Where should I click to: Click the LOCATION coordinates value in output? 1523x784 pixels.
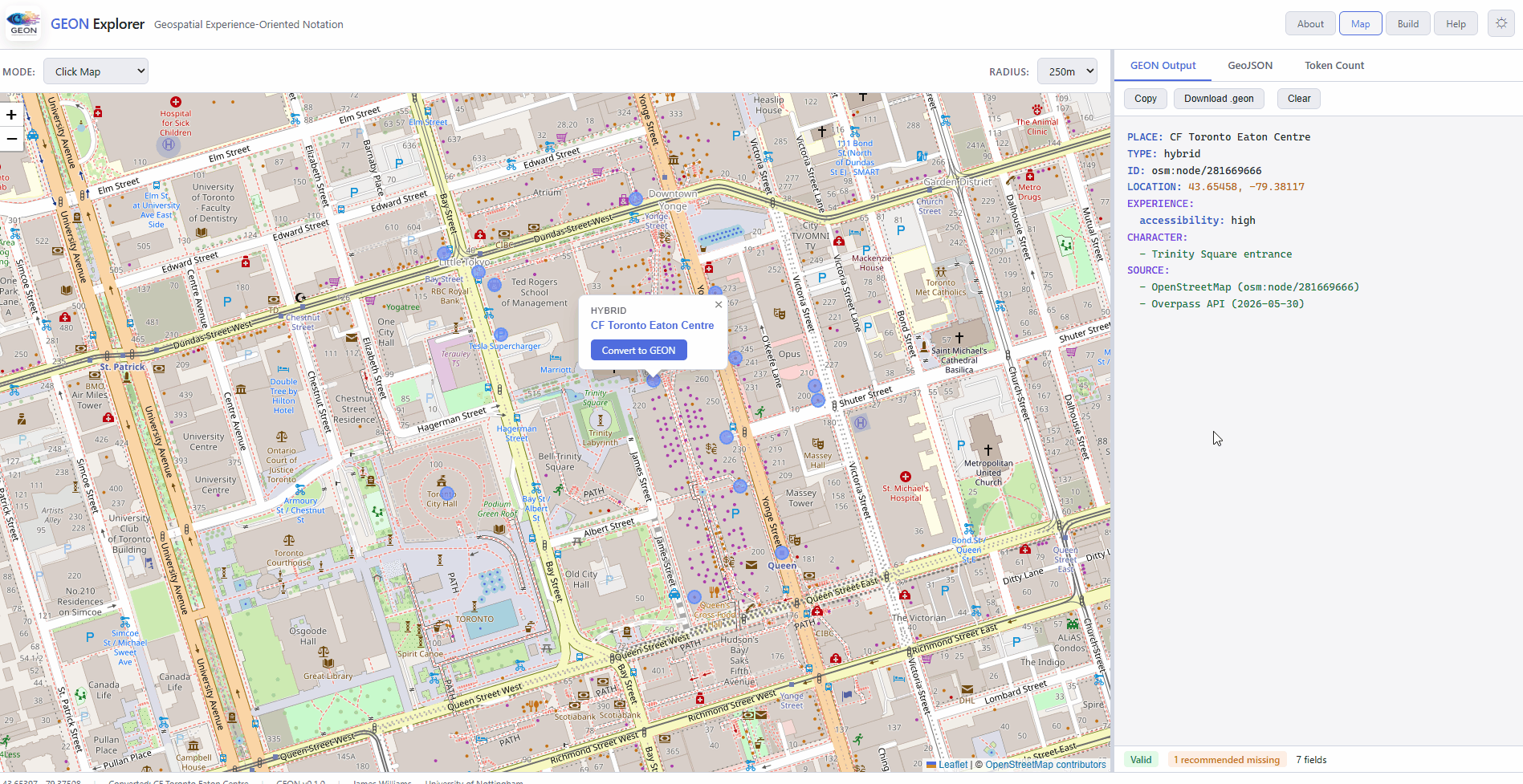tap(1246, 187)
